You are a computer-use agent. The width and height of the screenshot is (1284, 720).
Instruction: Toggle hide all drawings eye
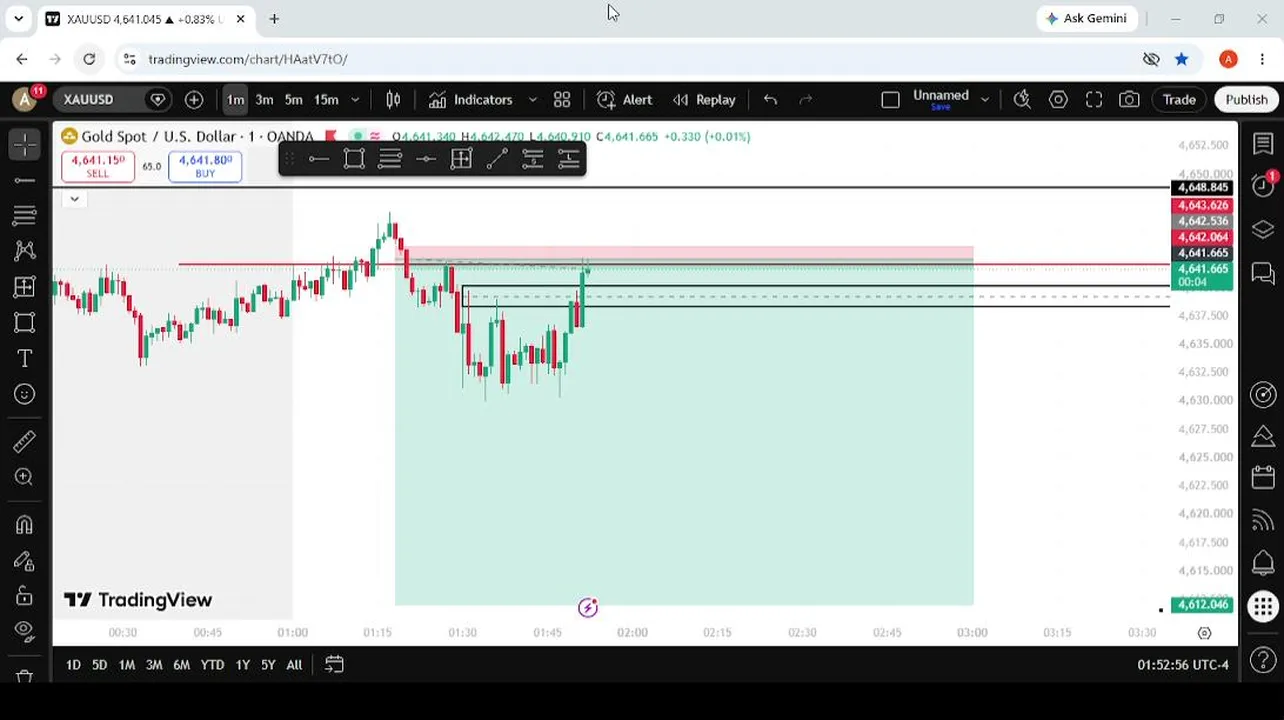tap(25, 631)
